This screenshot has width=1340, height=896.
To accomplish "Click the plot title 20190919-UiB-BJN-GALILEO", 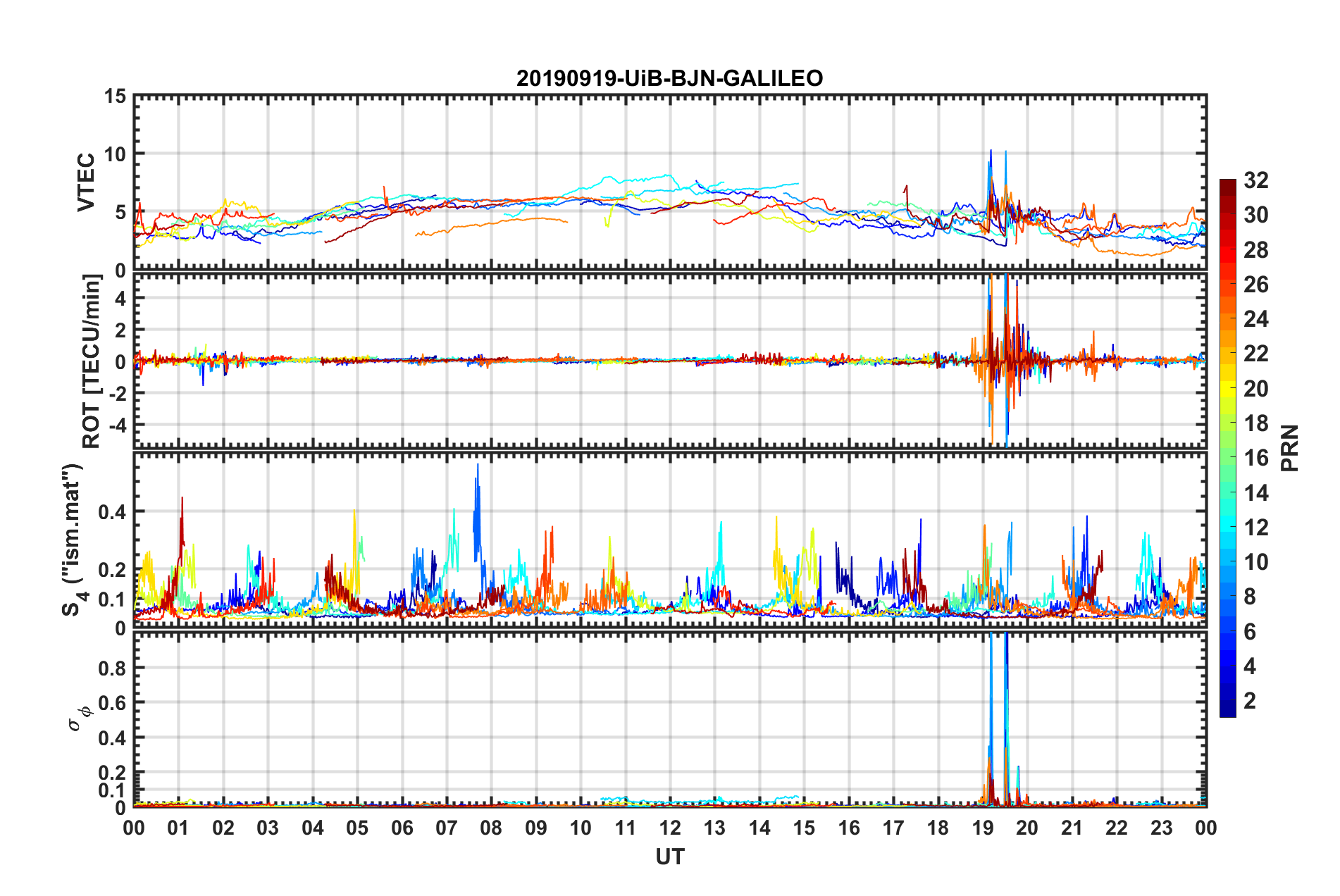I will pos(669,78).
